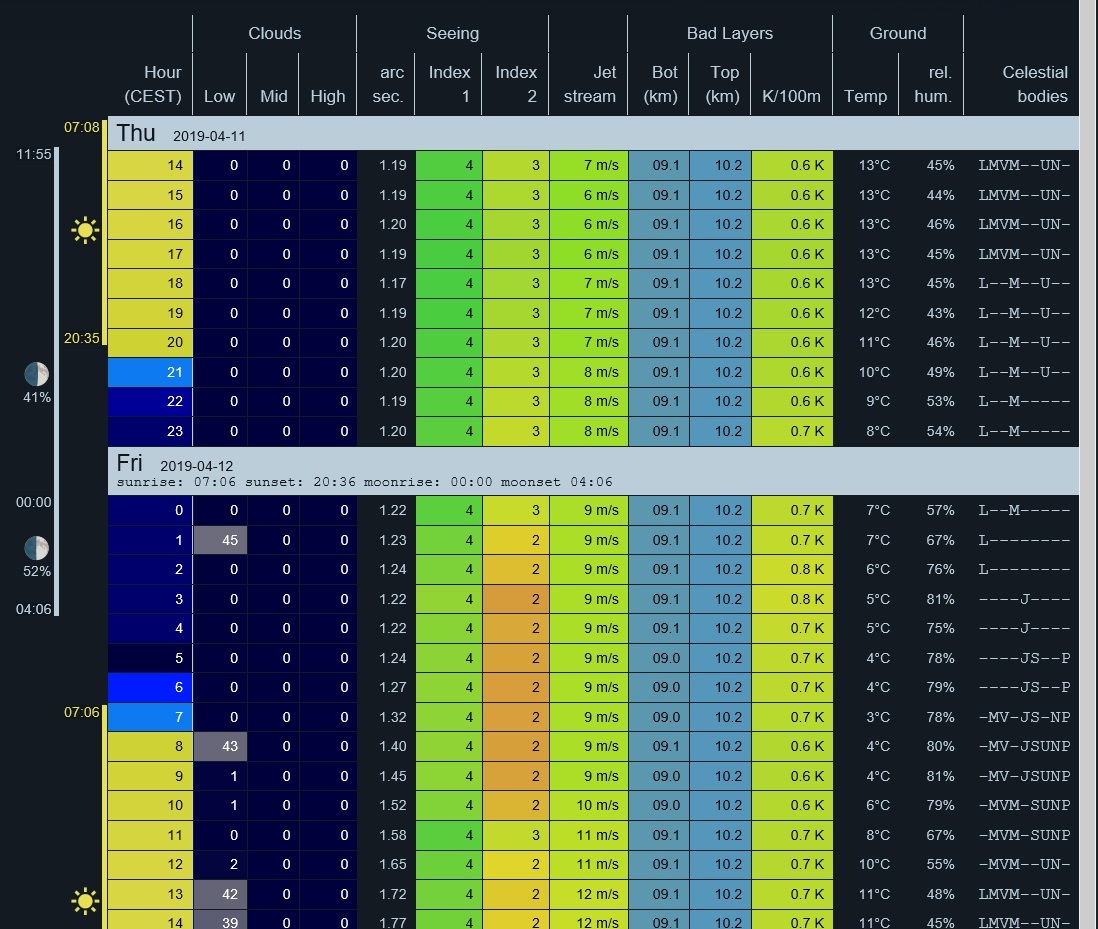Click the moon phase icon labeled 41%
1098x929 pixels.
(37, 374)
